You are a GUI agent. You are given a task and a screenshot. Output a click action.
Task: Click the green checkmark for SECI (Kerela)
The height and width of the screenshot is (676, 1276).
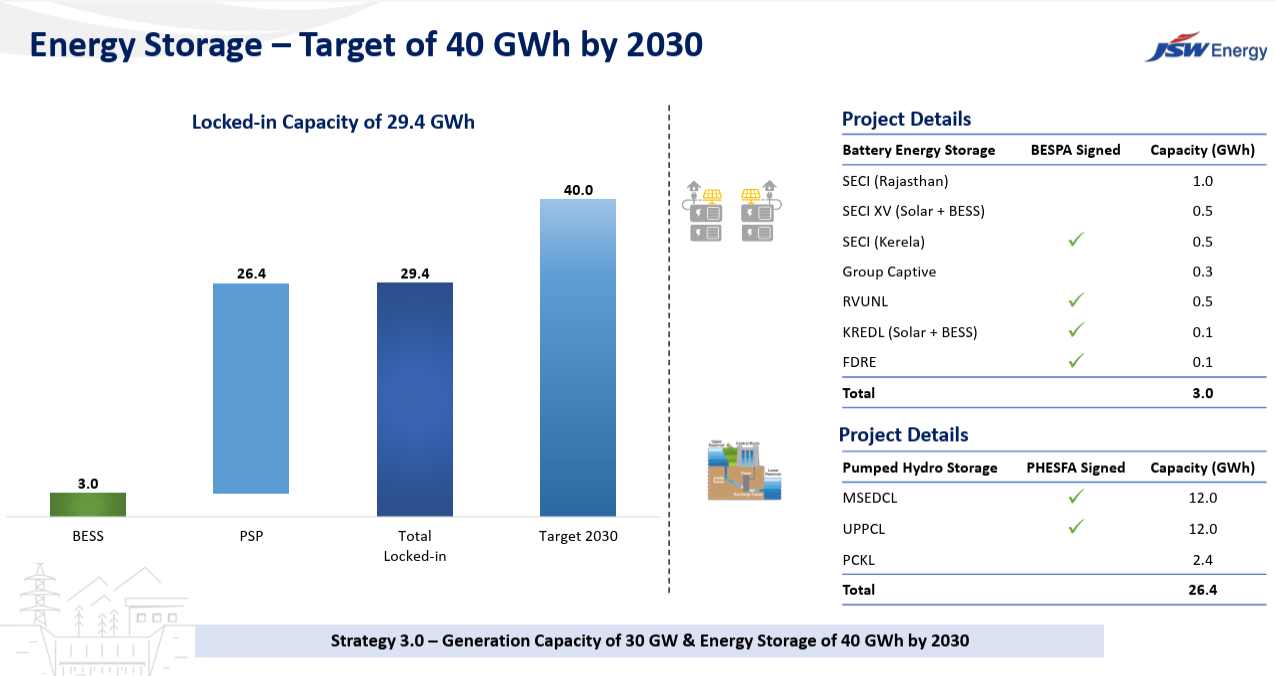coord(1076,240)
